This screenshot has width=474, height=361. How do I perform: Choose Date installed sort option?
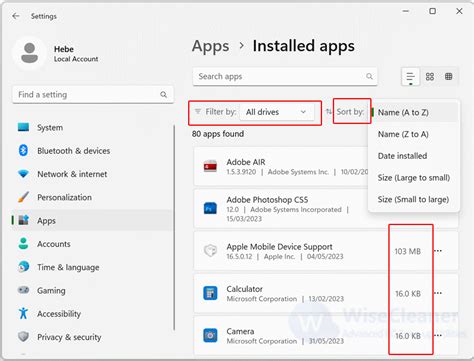click(402, 156)
